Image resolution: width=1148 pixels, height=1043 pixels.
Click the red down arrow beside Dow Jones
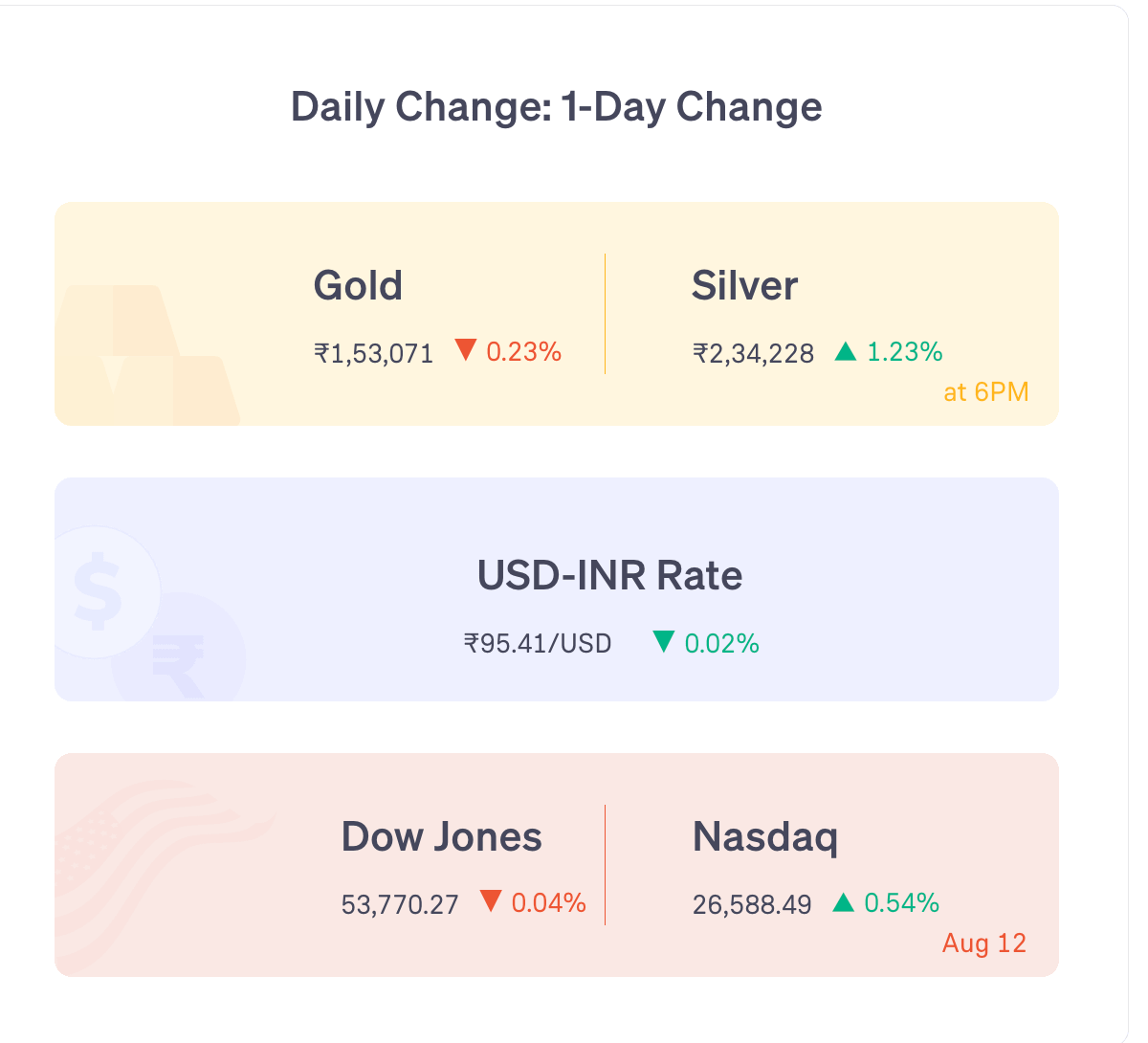(491, 901)
